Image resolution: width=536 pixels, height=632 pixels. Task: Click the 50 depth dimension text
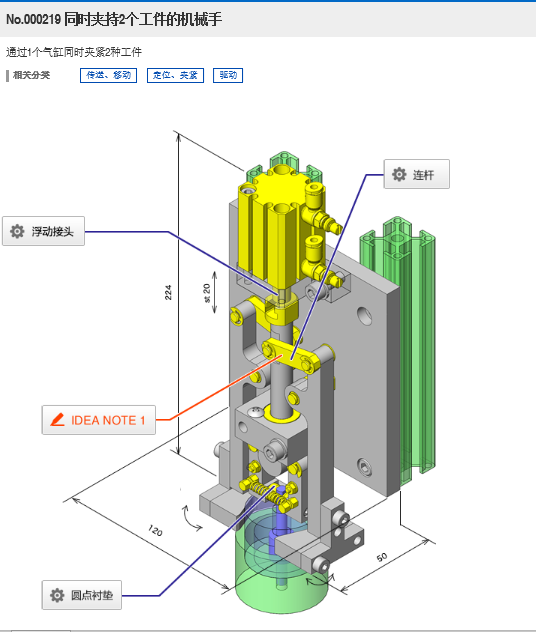382,557
